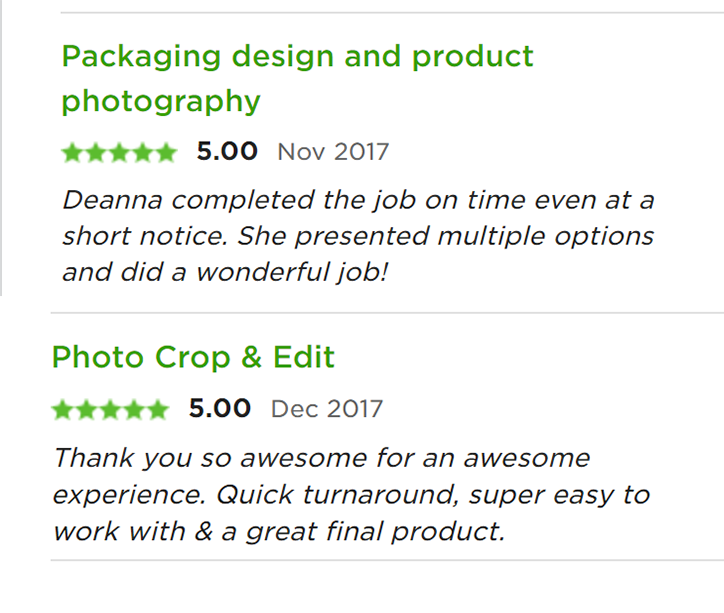This screenshot has height=613, width=724.
Task: Click fourth star of the Packaging design rating
Action: [x=142, y=153]
